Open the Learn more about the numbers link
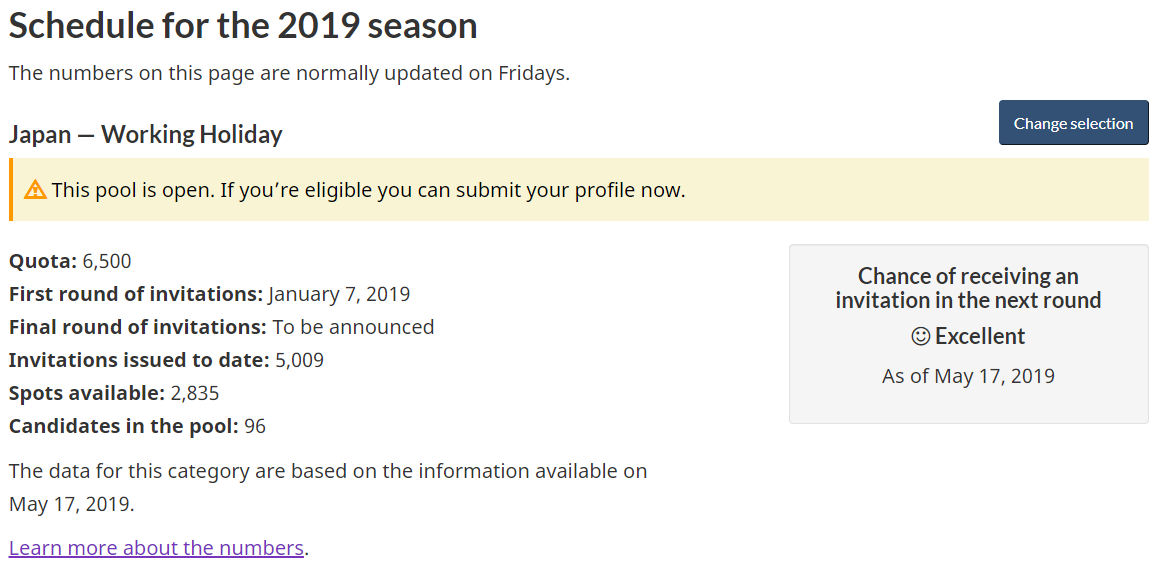 point(156,548)
